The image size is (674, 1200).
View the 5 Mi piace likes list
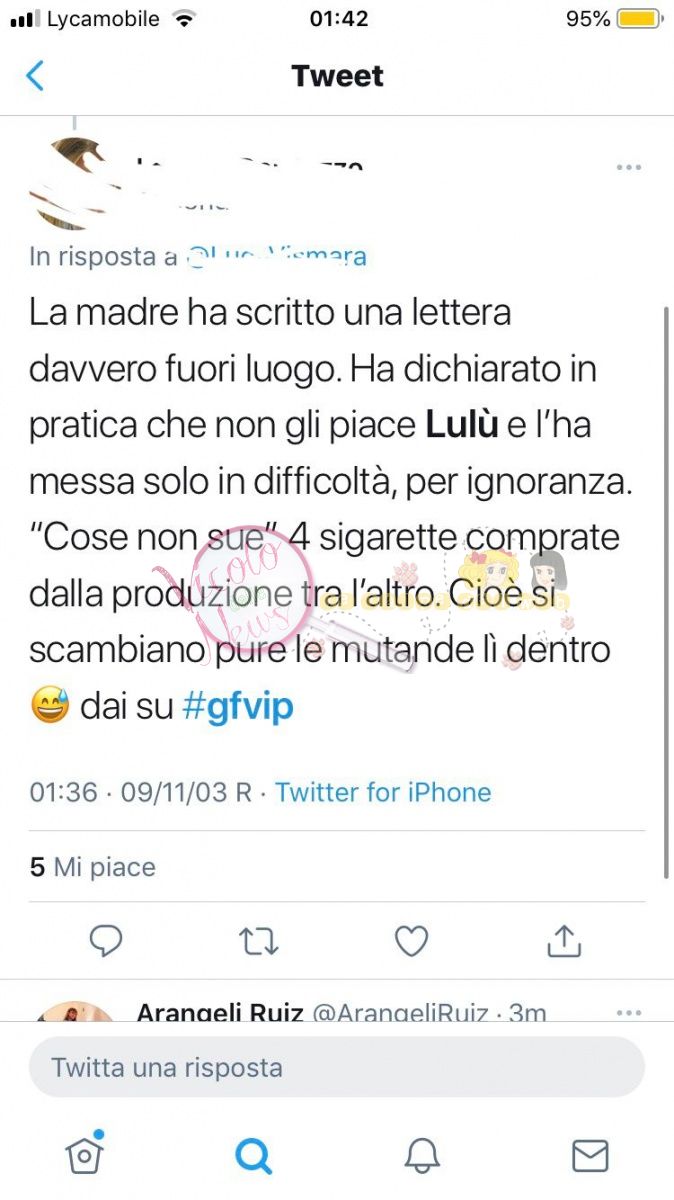click(93, 866)
